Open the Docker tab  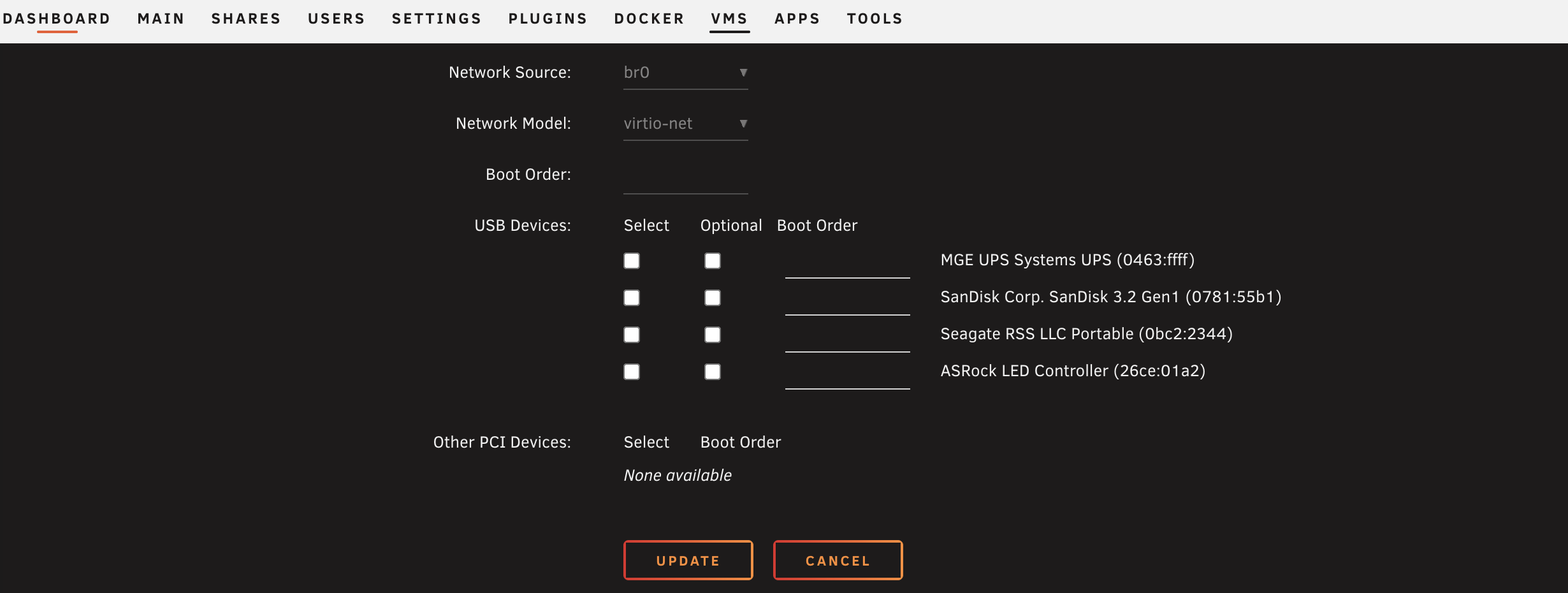649,18
